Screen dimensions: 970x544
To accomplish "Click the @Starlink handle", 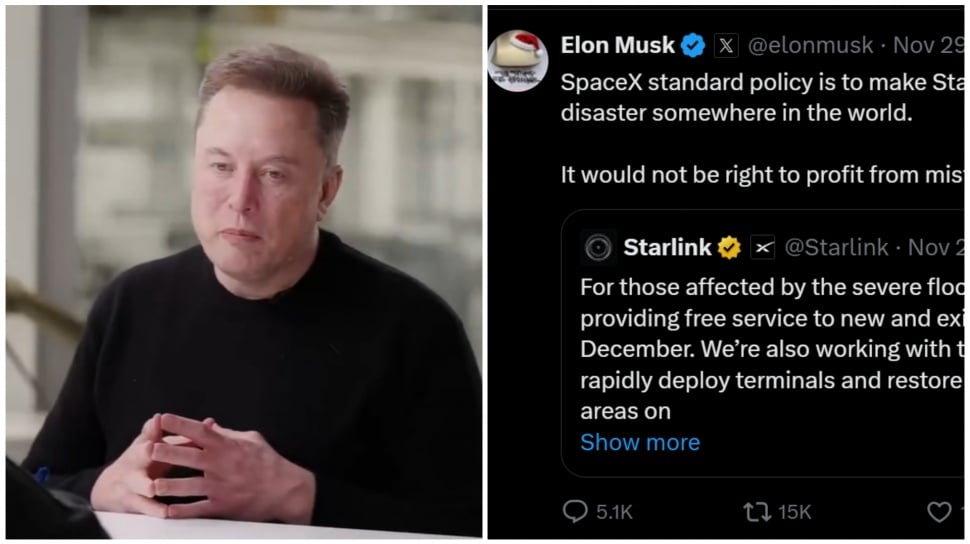I will coord(837,247).
